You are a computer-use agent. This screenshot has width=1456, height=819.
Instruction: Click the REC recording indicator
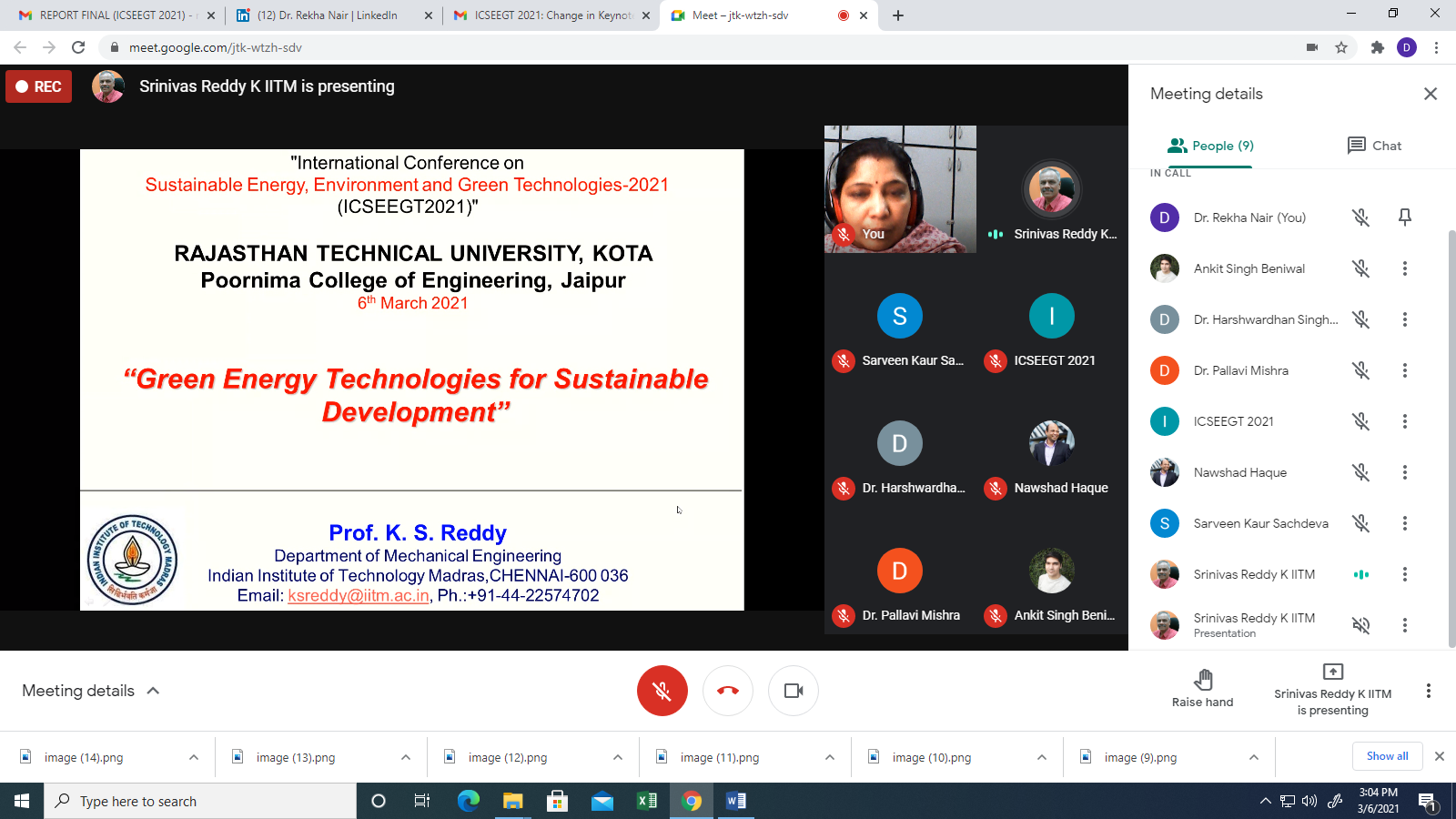pyautogui.click(x=38, y=86)
